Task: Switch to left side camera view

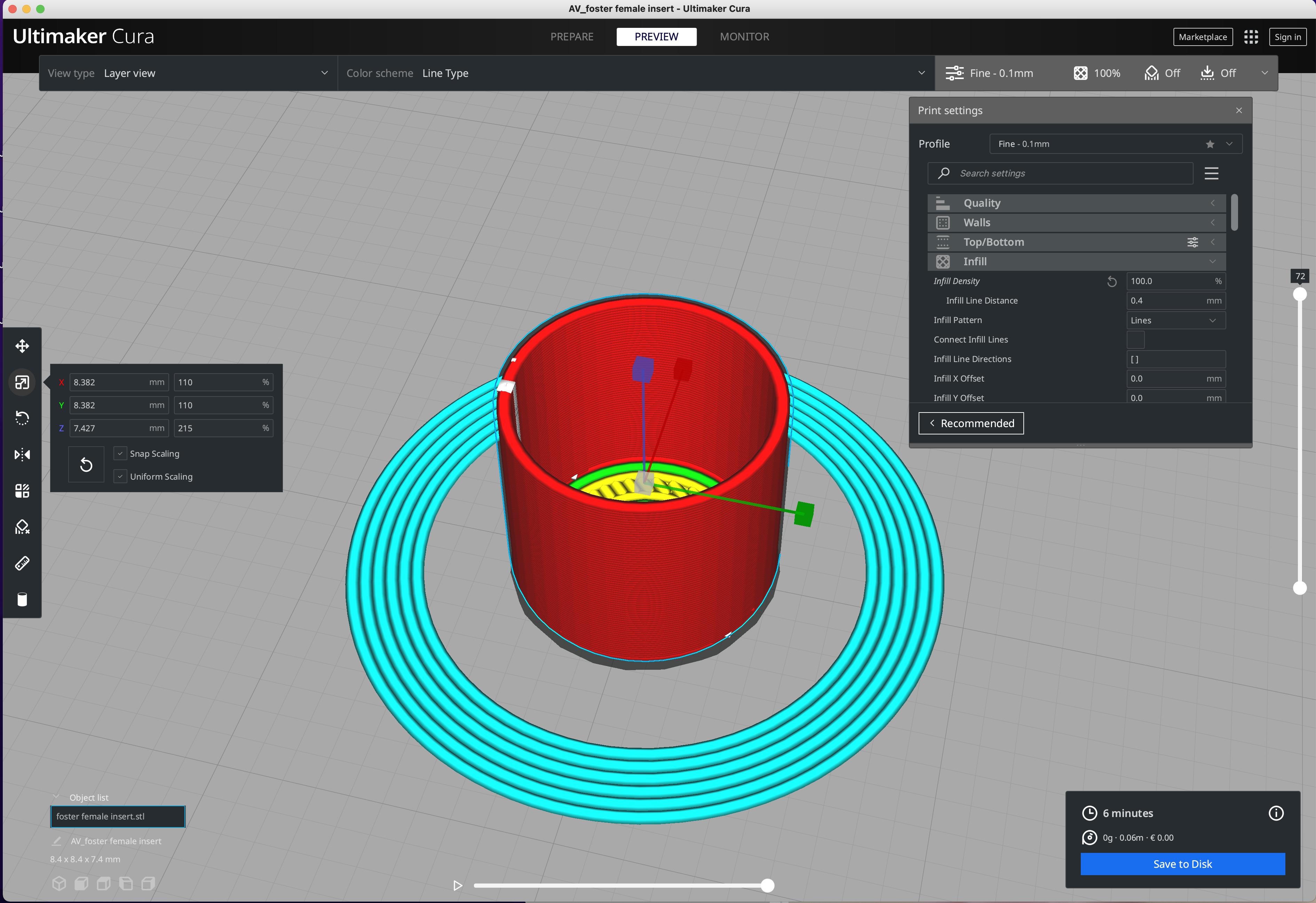Action: [126, 884]
